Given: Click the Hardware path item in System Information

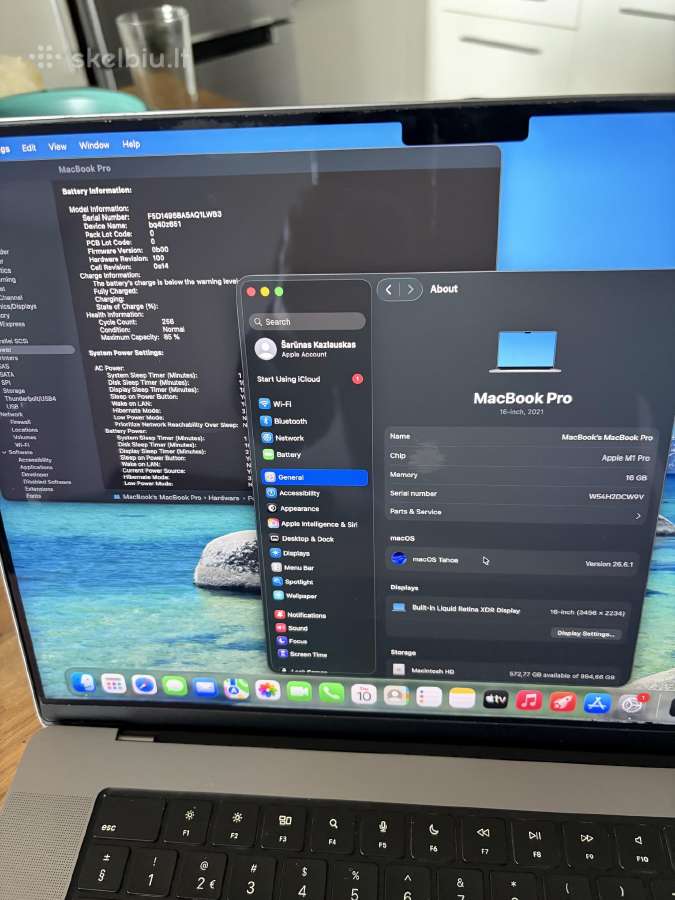Looking at the screenshot, I should click(x=223, y=498).
